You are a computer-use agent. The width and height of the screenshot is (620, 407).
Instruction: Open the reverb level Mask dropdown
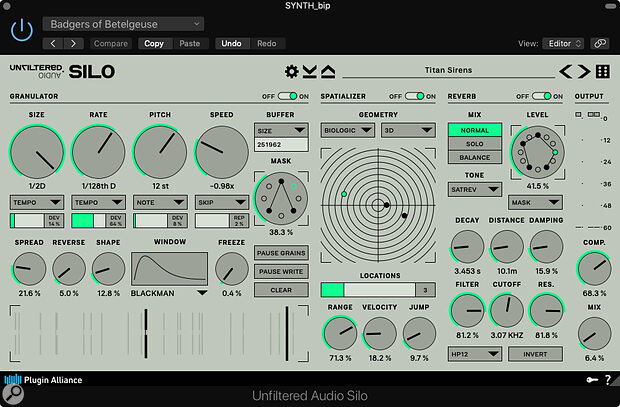pos(535,202)
